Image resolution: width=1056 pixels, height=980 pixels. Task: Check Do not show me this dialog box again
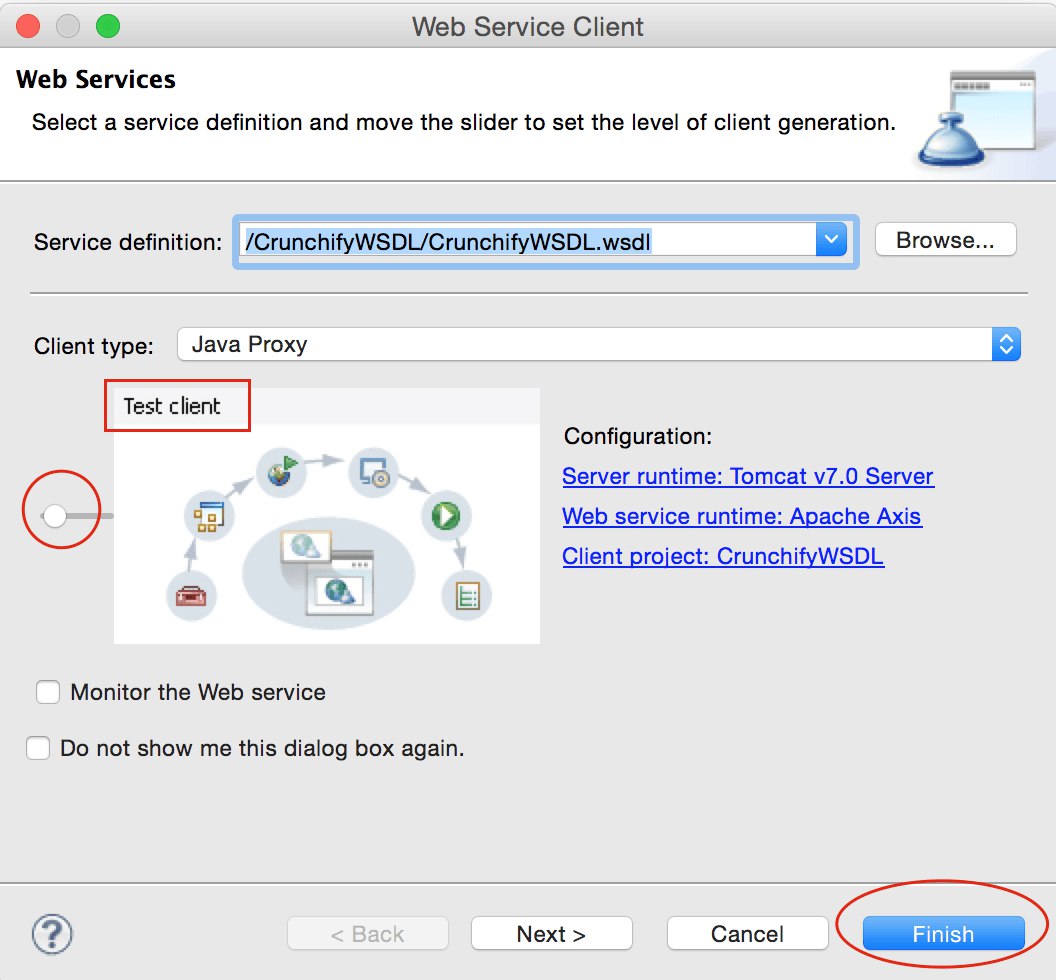click(38, 748)
